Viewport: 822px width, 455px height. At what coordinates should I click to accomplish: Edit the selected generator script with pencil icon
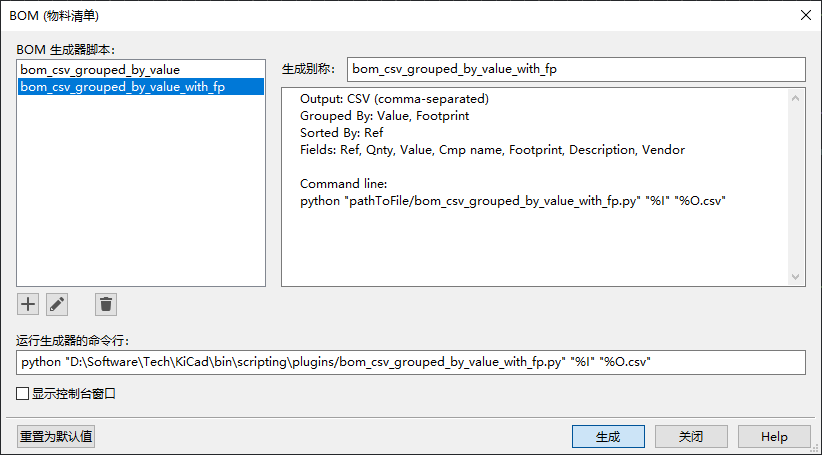[57, 305]
